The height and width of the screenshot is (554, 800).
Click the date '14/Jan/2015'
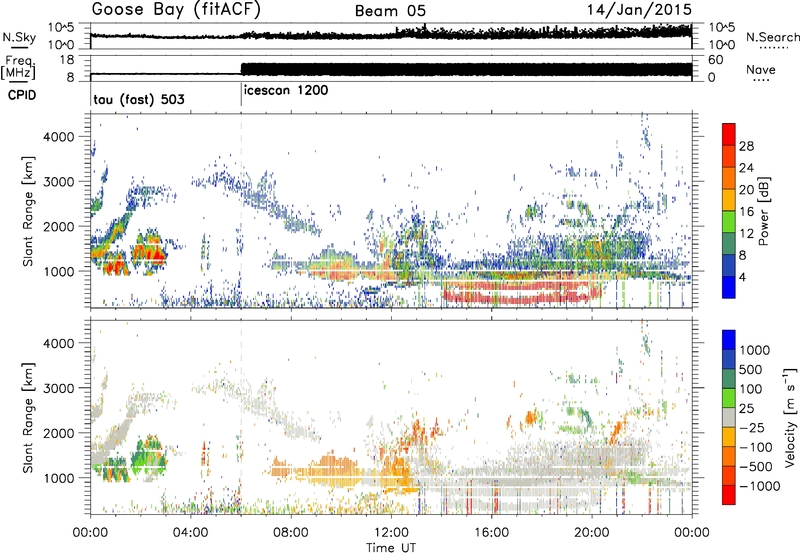point(639,9)
